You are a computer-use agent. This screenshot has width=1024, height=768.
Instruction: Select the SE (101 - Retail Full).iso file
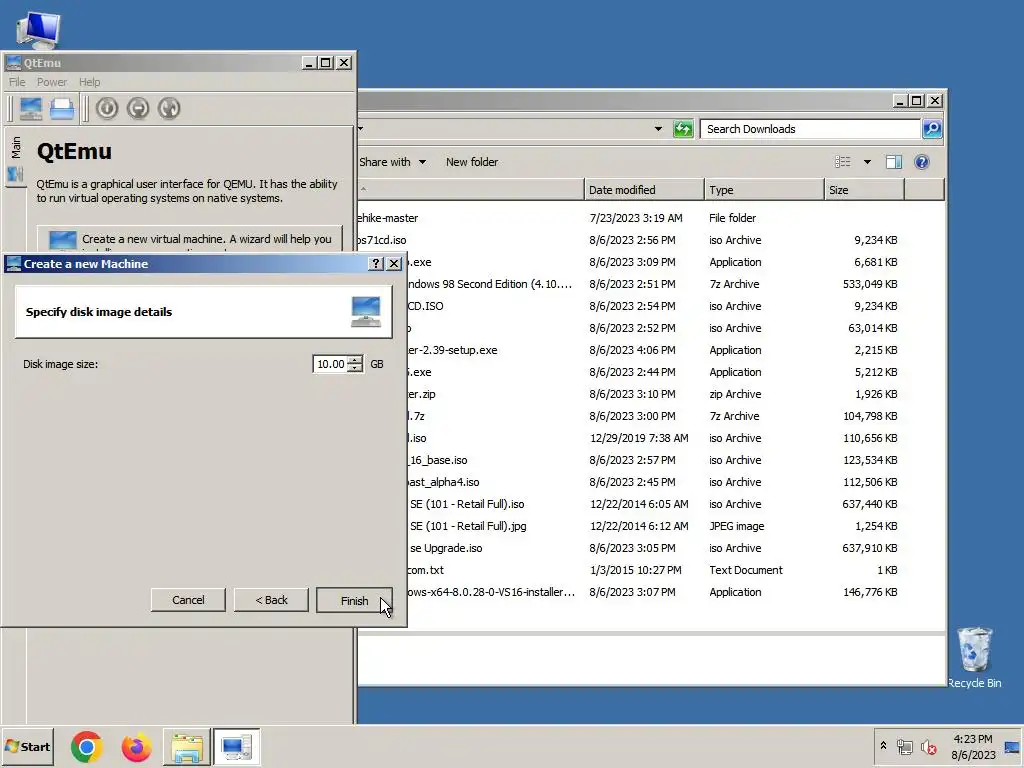click(467, 504)
